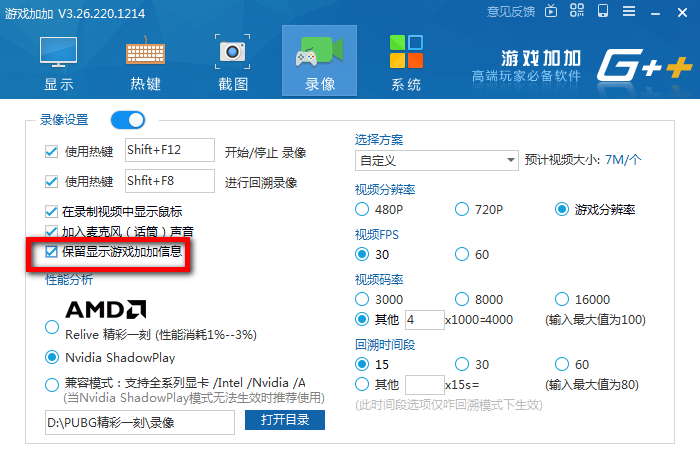
Task: Click the AMD logo
Action: (x=106, y=309)
